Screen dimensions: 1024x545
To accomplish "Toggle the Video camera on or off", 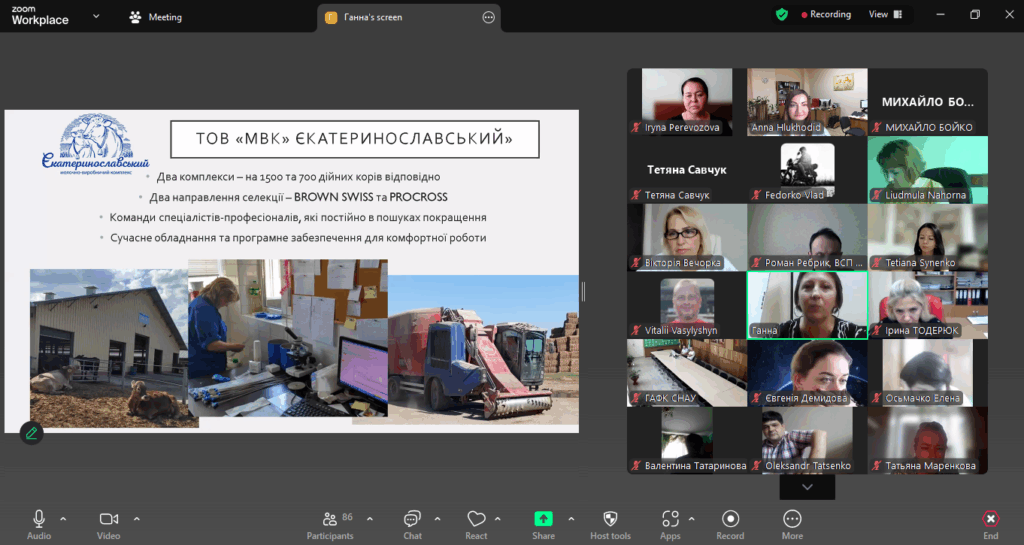I will (x=108, y=519).
